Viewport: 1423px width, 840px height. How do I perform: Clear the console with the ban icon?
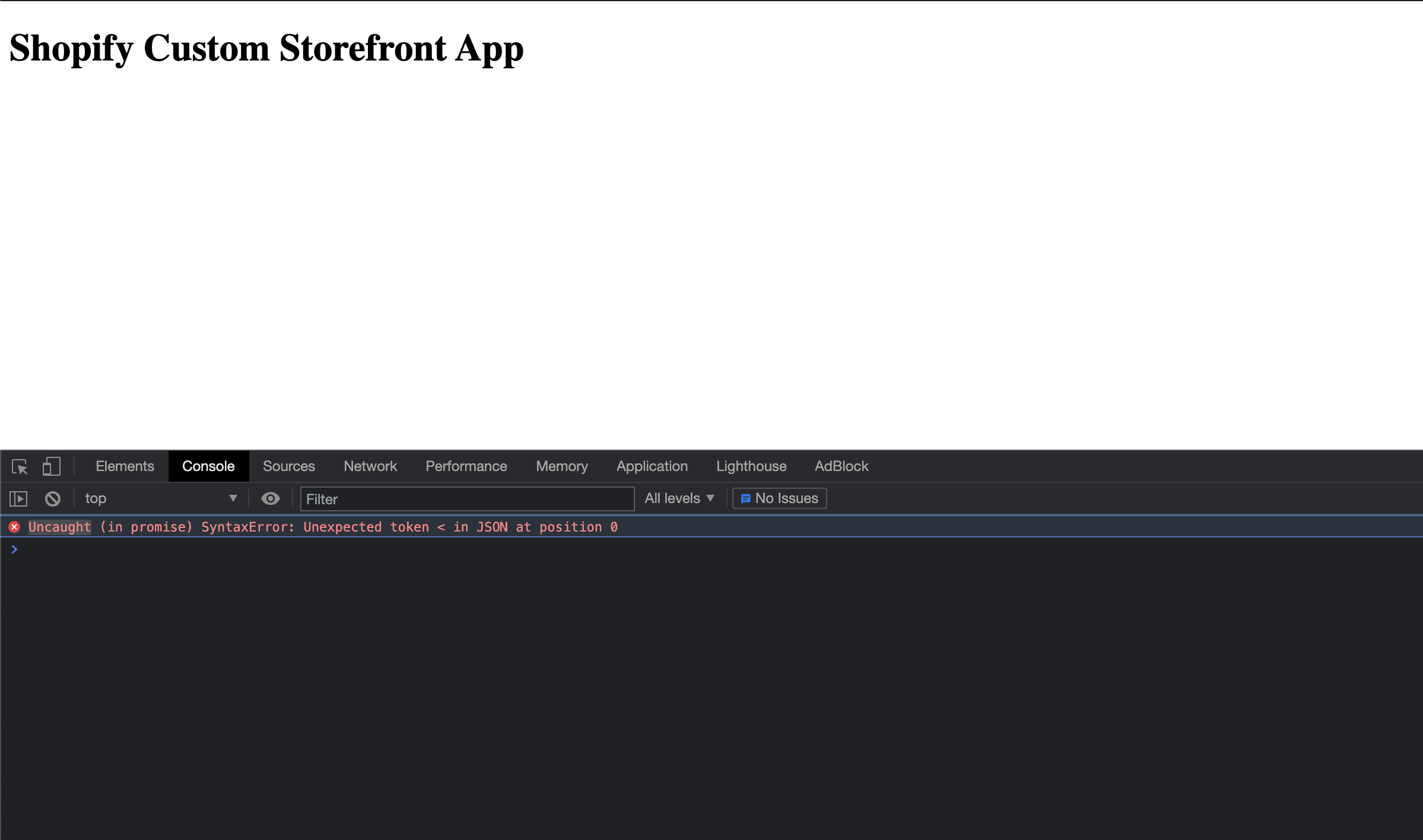(53, 499)
